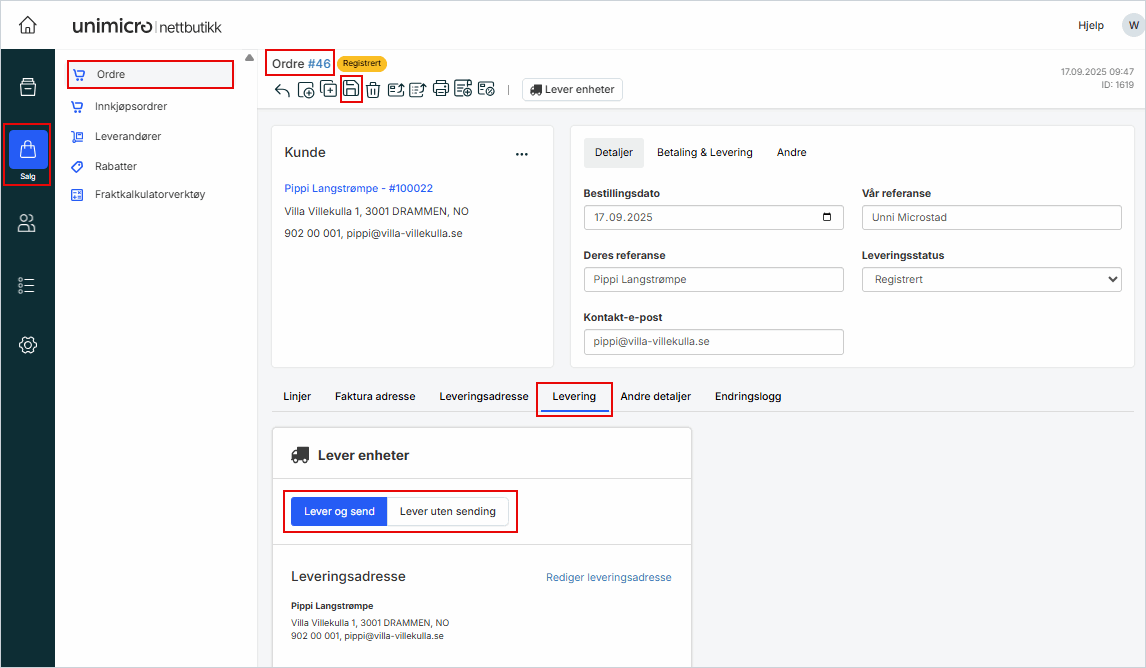Viewport: 1146px width, 668px height.
Task: Click the Deres referanse input field
Action: tap(713, 280)
